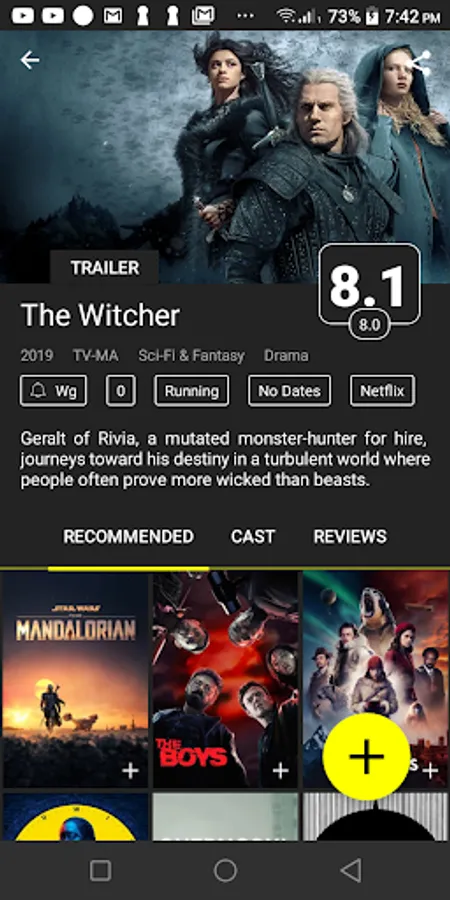This screenshot has width=450, height=900.
Task: Tap the 8.1 rating badge
Action: (370, 286)
